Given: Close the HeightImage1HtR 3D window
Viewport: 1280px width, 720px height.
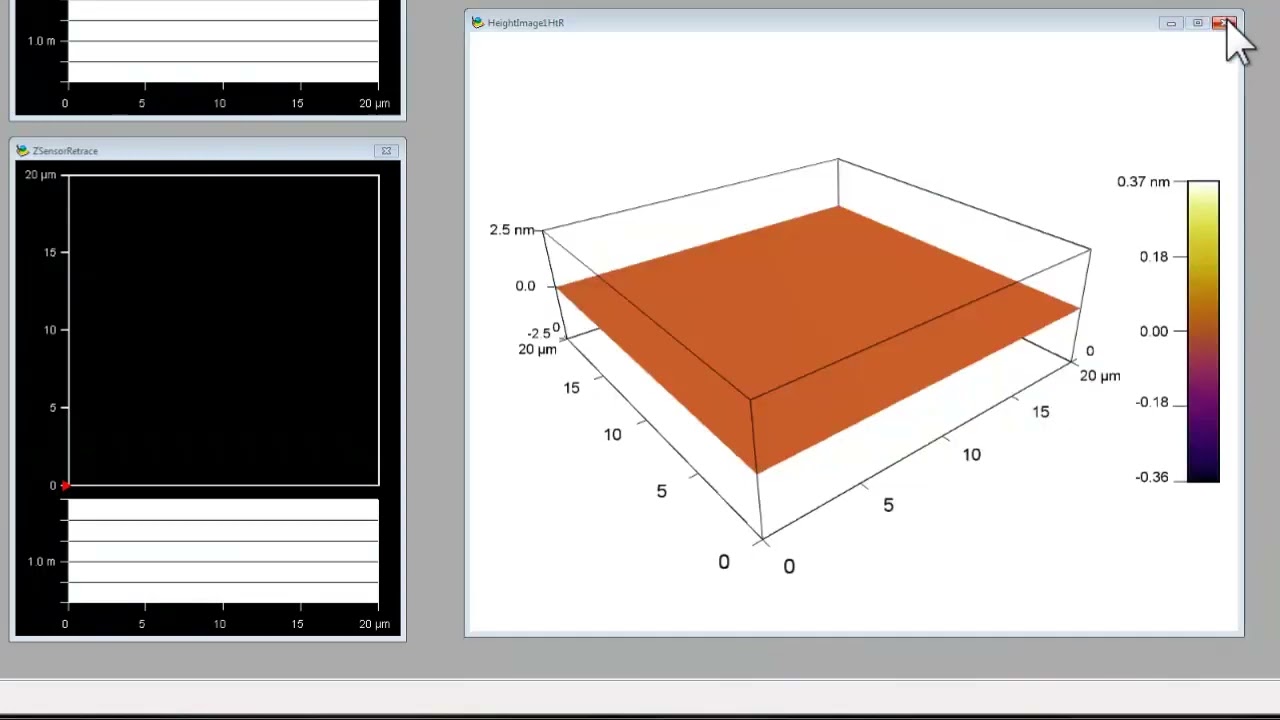Looking at the screenshot, I should 1224,23.
